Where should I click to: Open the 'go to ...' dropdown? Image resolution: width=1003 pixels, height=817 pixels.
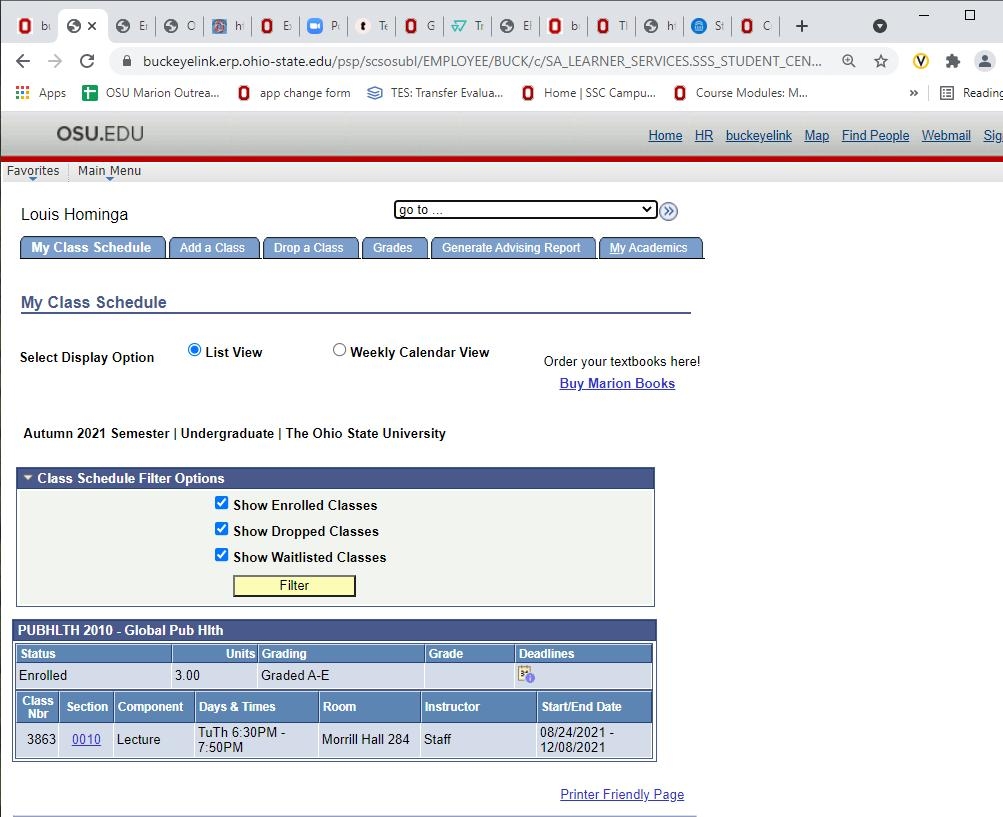coord(525,210)
